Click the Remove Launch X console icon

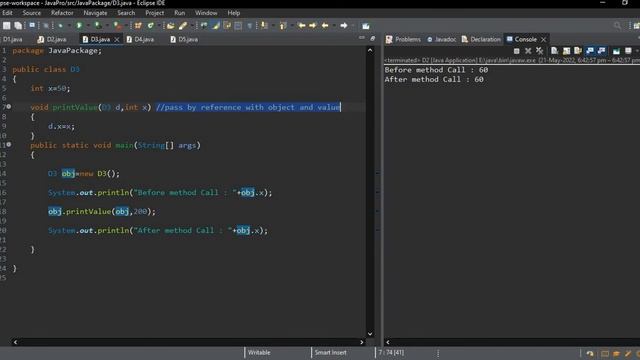coord(528,51)
